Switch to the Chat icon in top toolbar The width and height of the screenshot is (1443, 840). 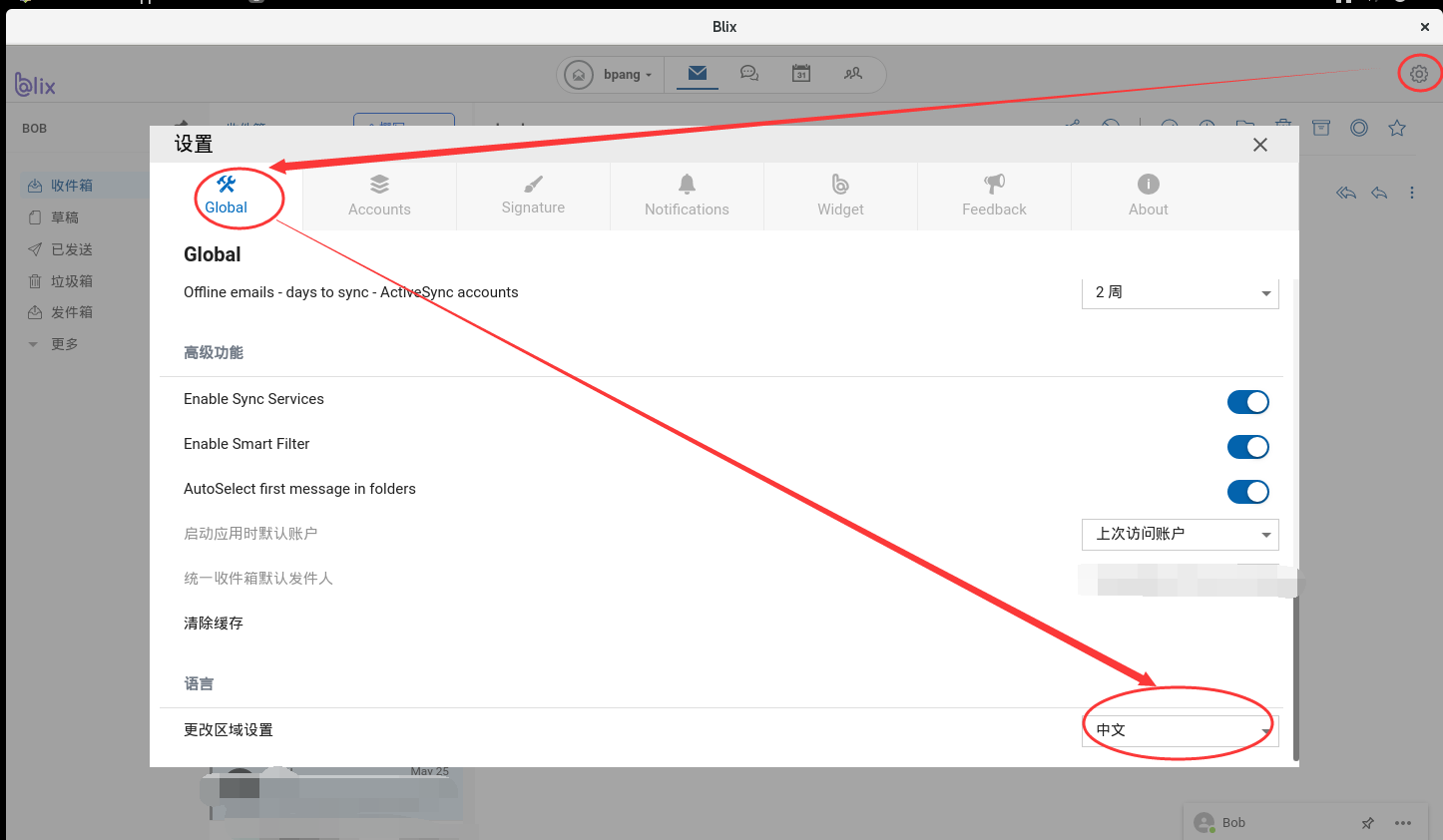point(749,73)
